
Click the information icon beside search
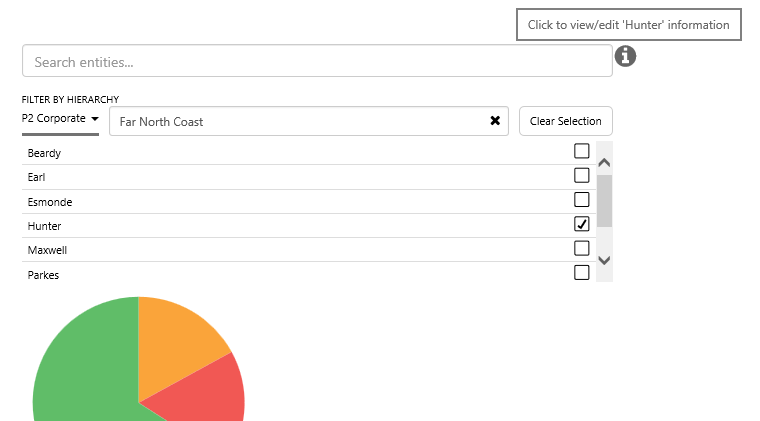[x=626, y=56]
